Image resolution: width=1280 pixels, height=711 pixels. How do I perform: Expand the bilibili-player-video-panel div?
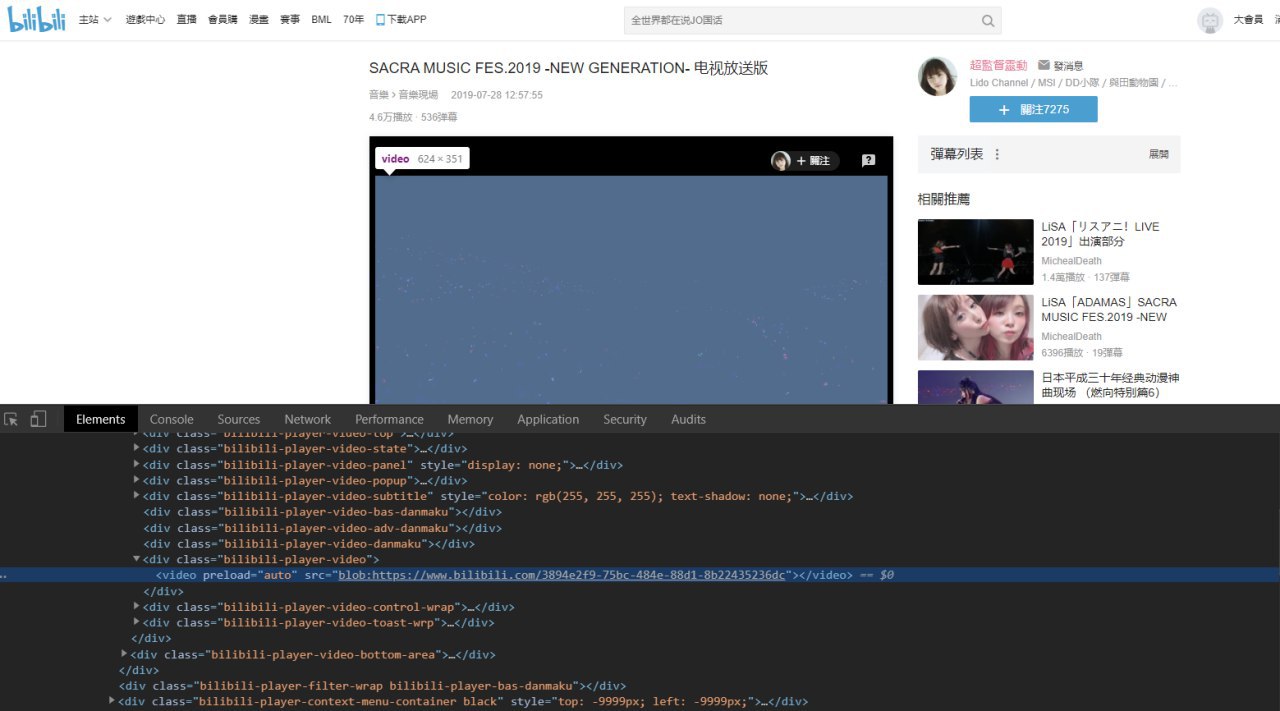pos(137,464)
